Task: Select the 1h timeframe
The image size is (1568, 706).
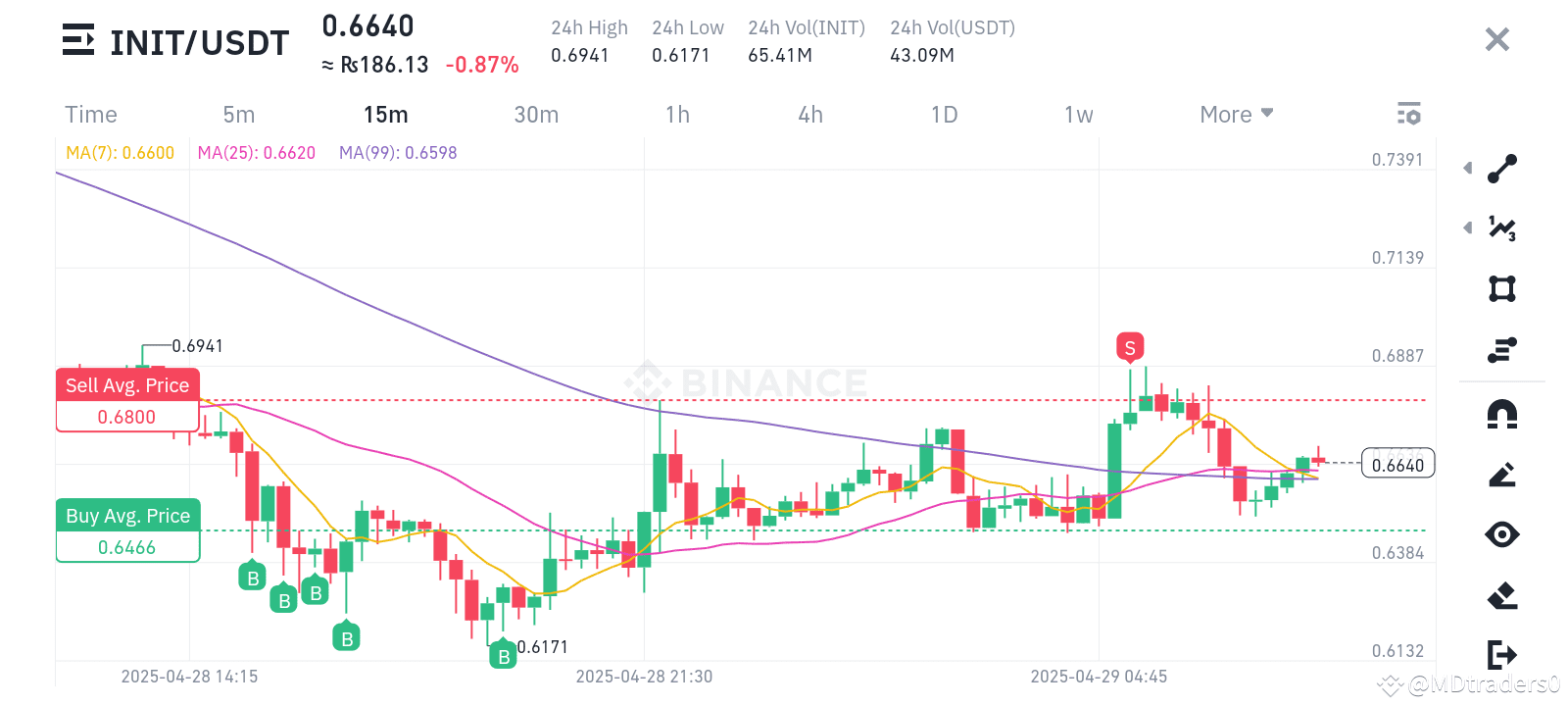Action: 677,114
